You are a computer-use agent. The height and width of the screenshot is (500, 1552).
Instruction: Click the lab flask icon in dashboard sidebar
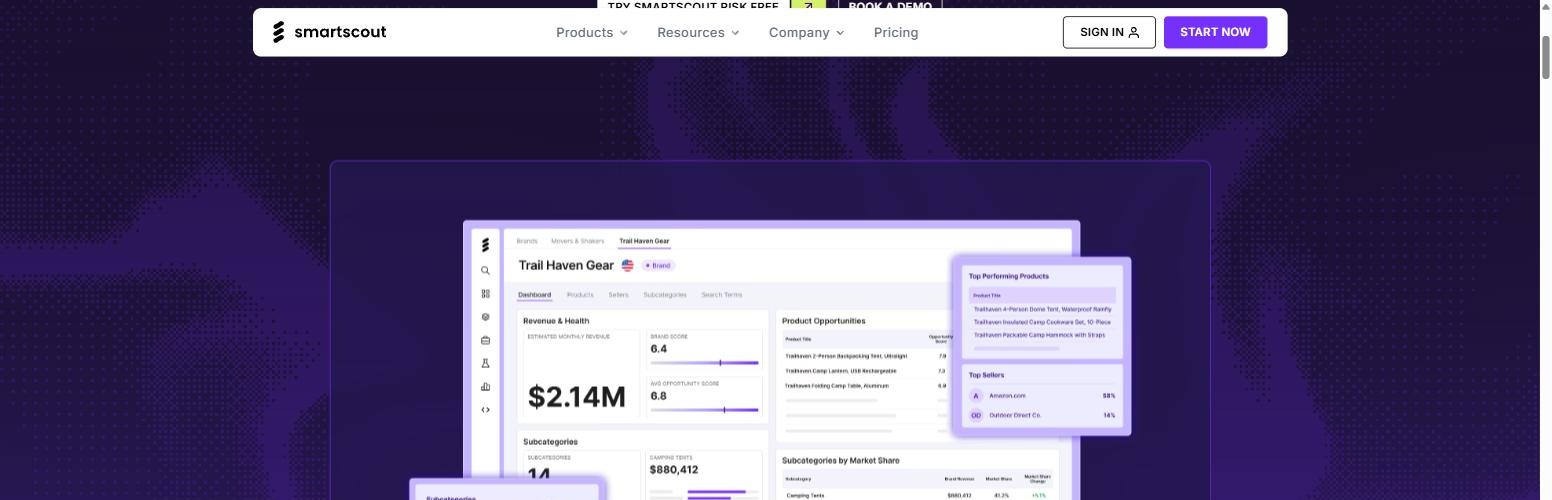[x=486, y=364]
